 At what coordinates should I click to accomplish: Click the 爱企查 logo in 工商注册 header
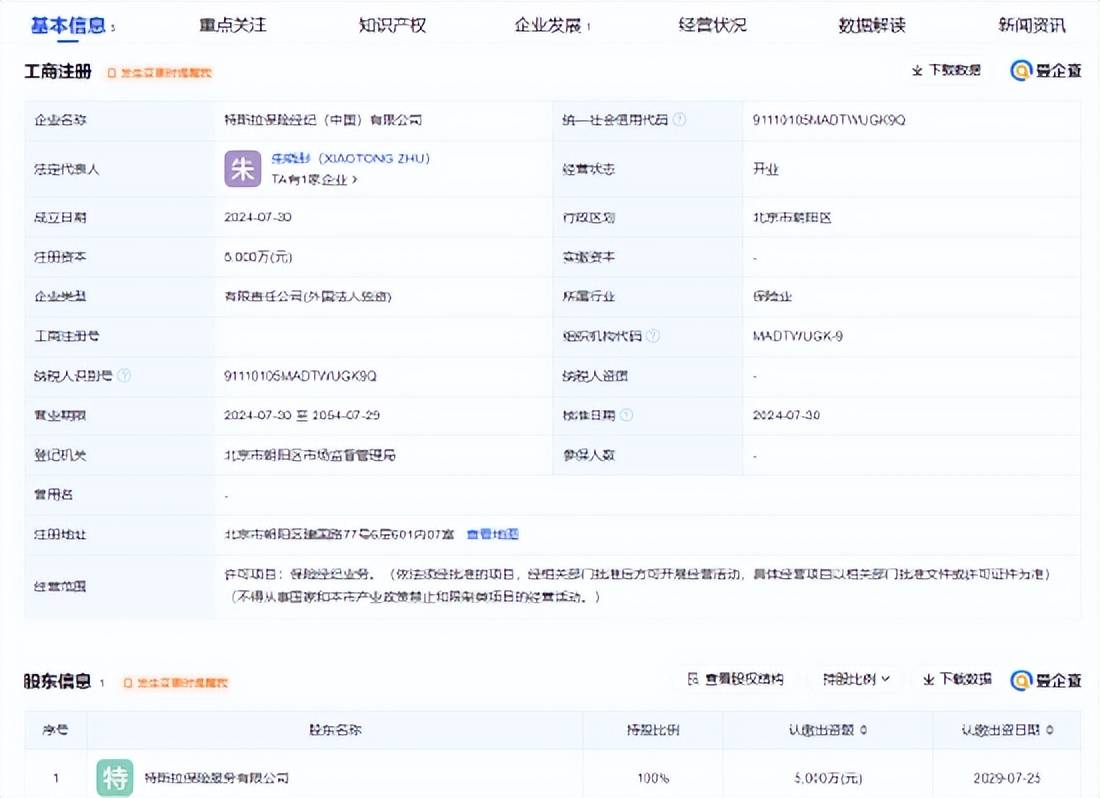tap(1046, 70)
